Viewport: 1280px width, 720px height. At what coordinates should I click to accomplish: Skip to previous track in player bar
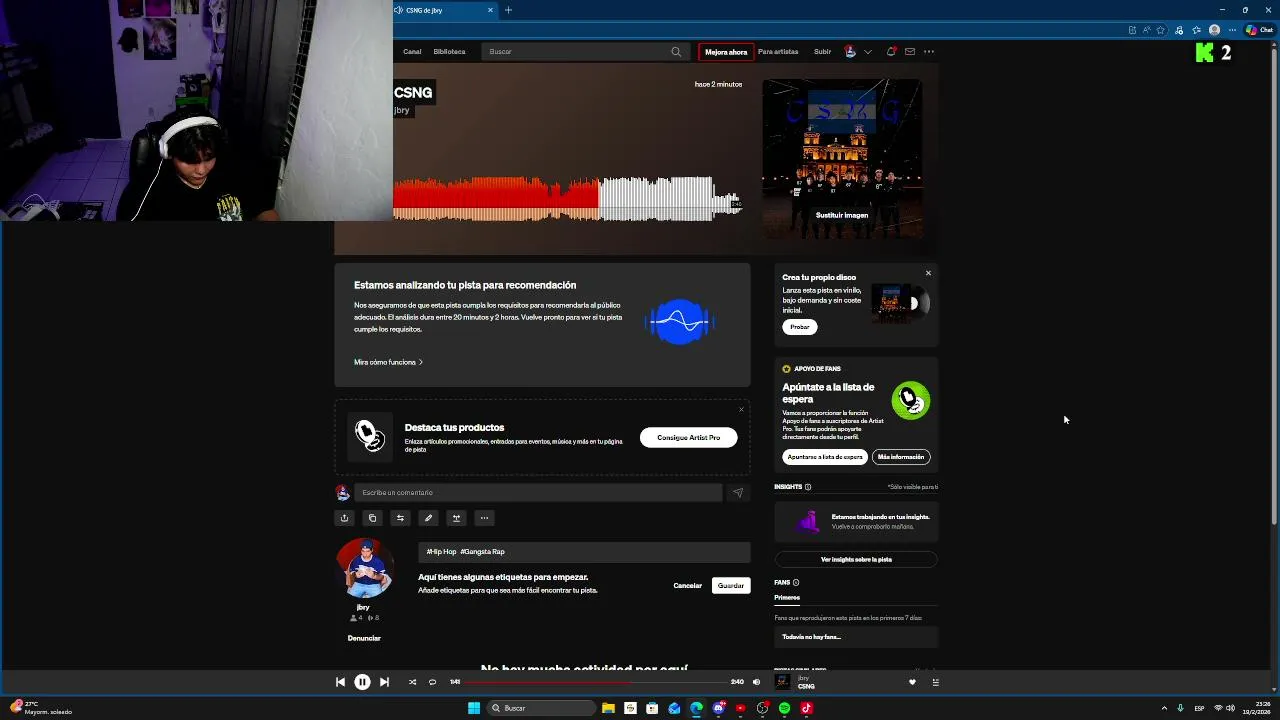point(340,682)
